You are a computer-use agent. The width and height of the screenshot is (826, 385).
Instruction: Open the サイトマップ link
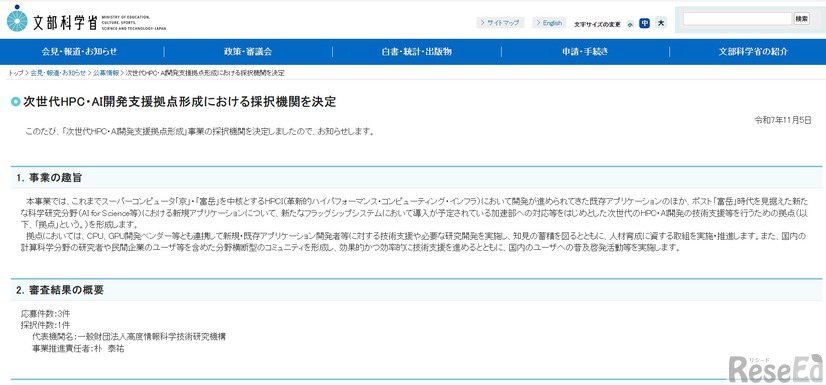500,23
